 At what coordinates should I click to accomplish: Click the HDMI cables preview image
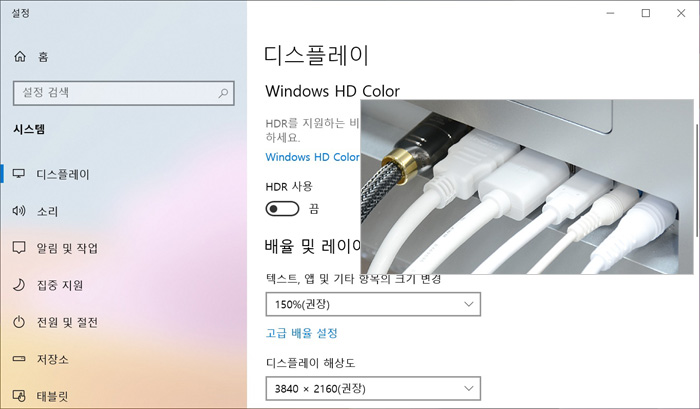[527, 187]
